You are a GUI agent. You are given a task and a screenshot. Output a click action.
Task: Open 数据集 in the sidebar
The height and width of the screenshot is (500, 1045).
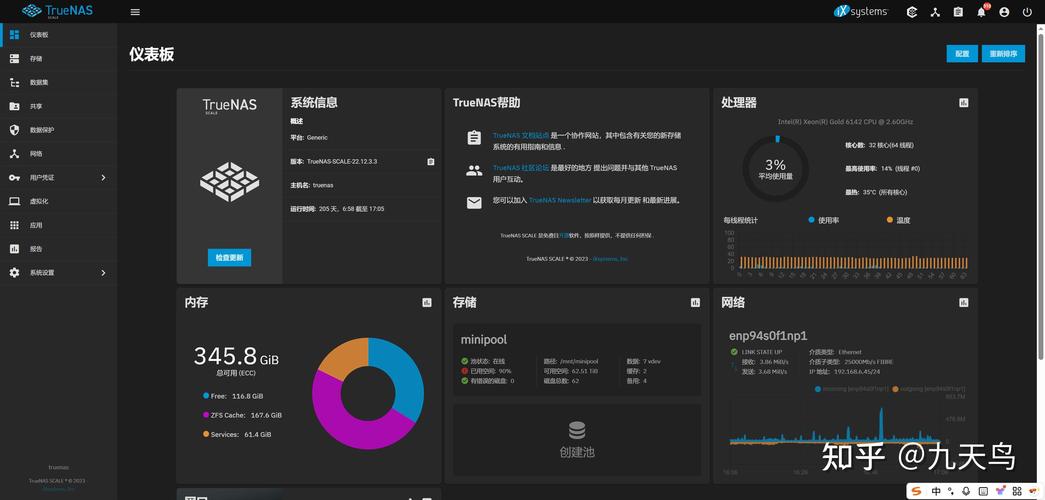point(59,83)
